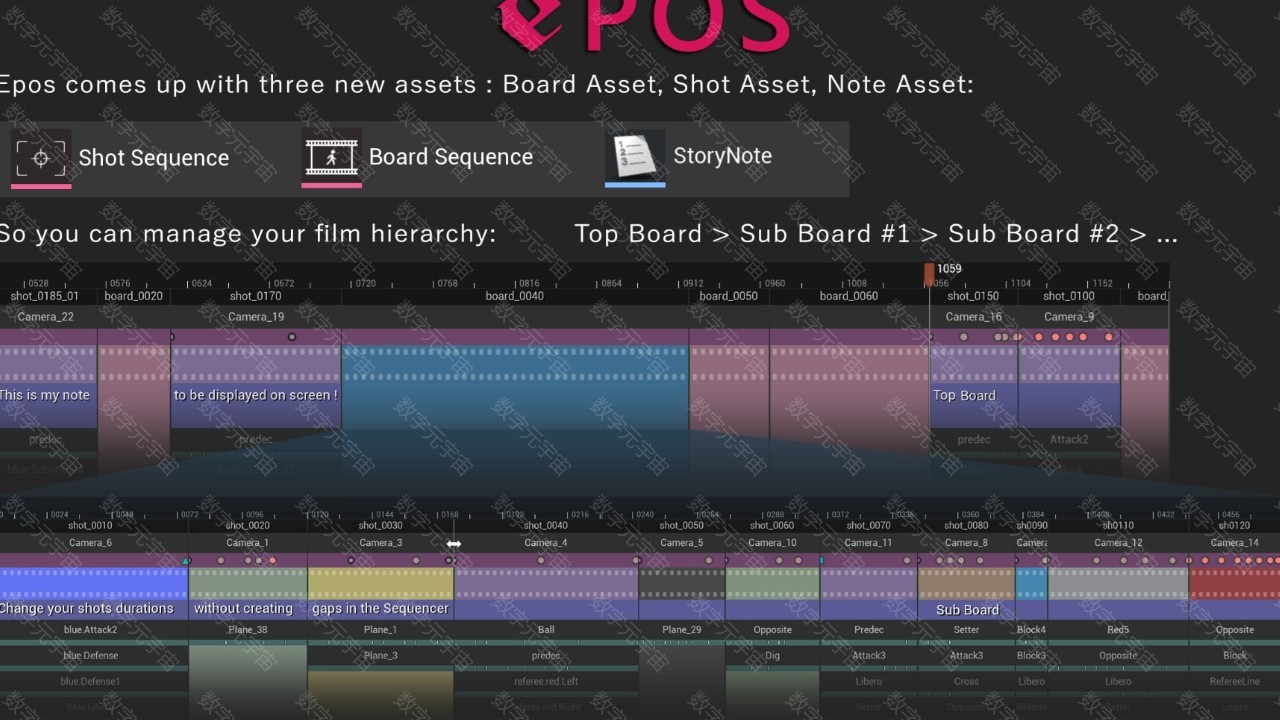The height and width of the screenshot is (720, 1280).
Task: Click the blue board_0040 clip body
Action: pyautogui.click(x=515, y=388)
